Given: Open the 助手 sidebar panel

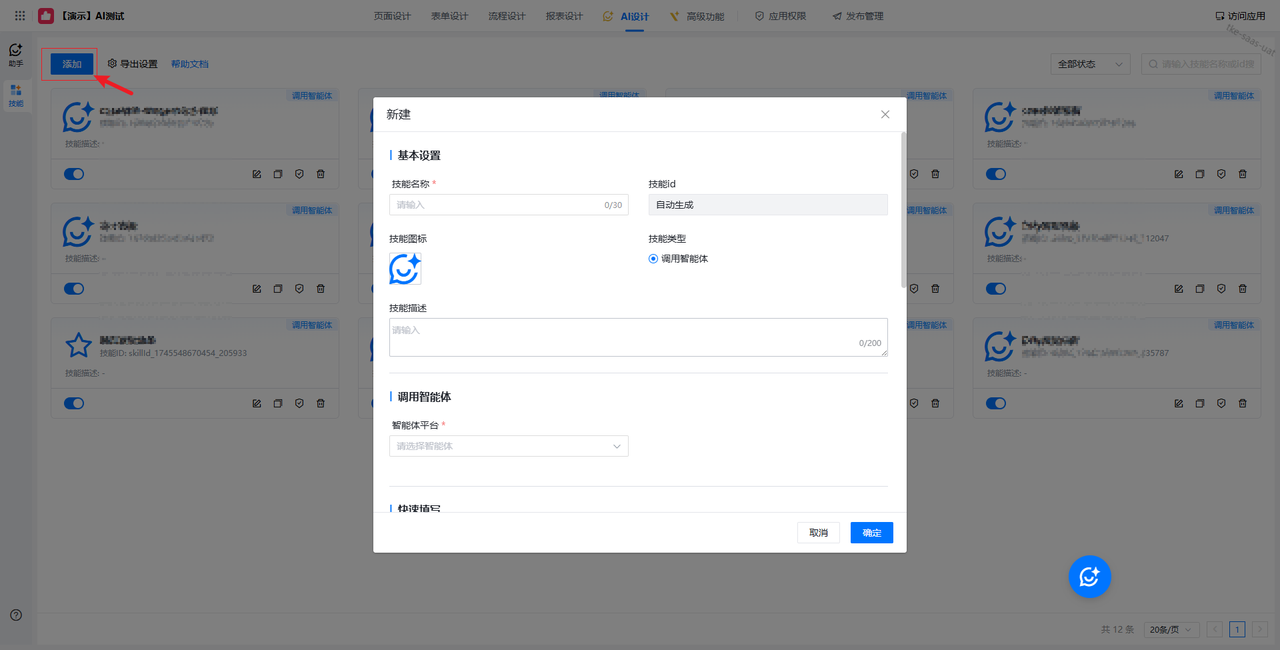Looking at the screenshot, I should [x=16, y=54].
